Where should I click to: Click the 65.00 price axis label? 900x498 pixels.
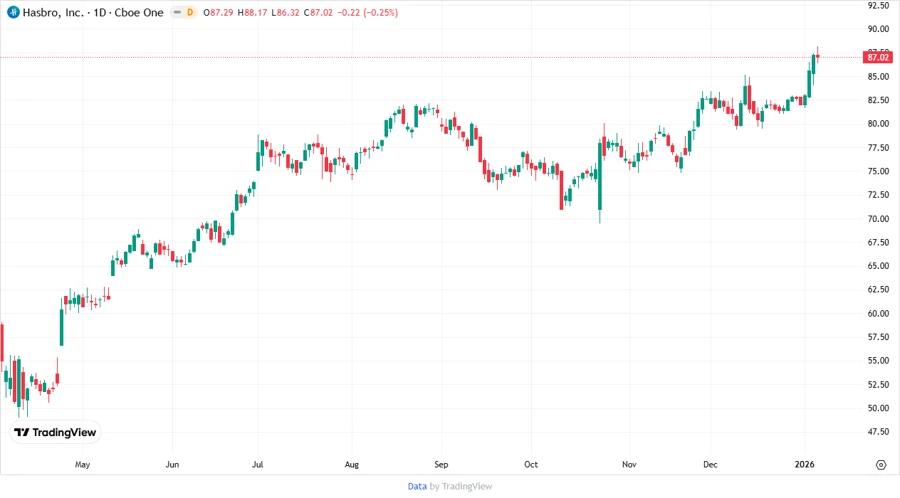[x=878, y=266]
